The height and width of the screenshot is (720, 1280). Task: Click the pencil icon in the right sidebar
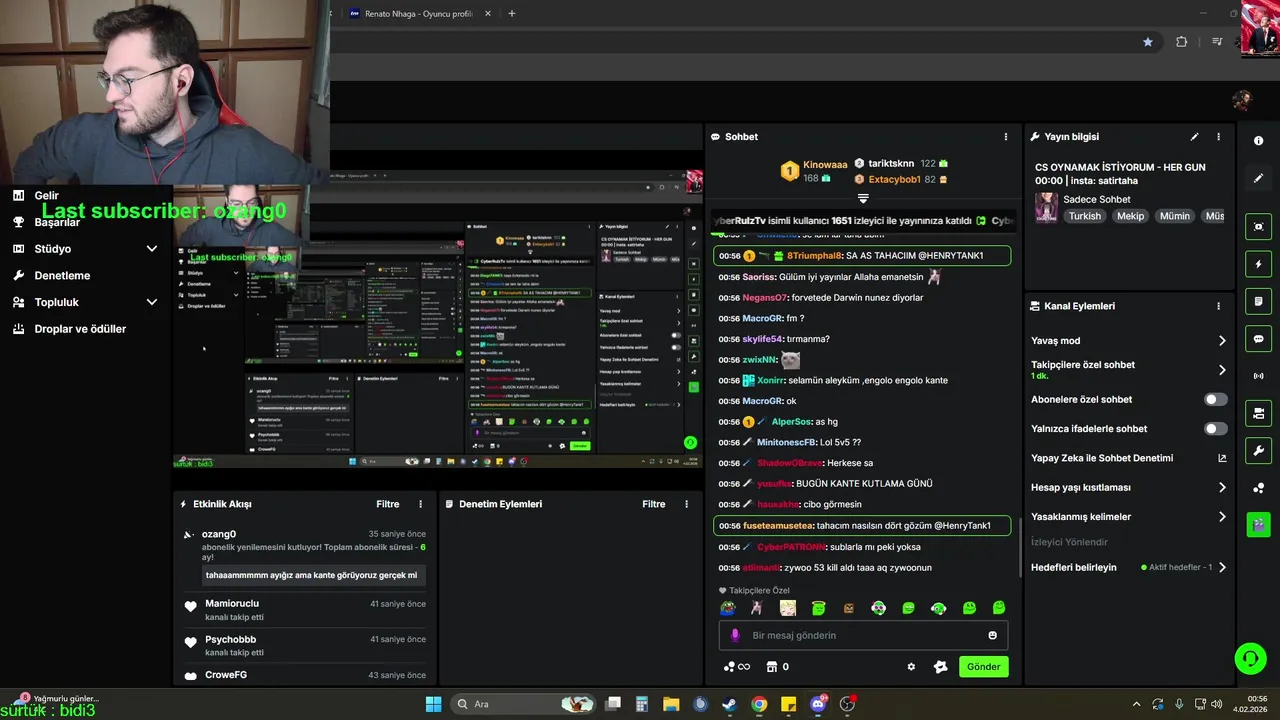(1258, 178)
